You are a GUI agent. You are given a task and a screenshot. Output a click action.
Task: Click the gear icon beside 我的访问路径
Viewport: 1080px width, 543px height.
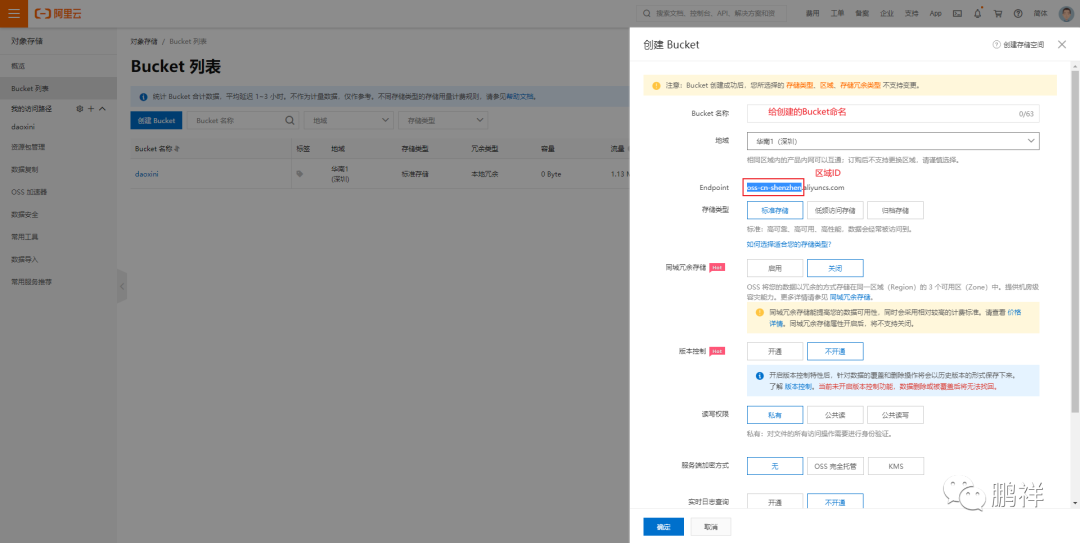click(x=80, y=109)
